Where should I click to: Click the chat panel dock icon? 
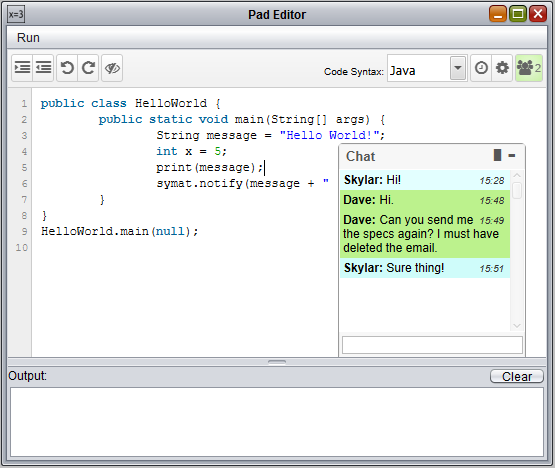497,155
